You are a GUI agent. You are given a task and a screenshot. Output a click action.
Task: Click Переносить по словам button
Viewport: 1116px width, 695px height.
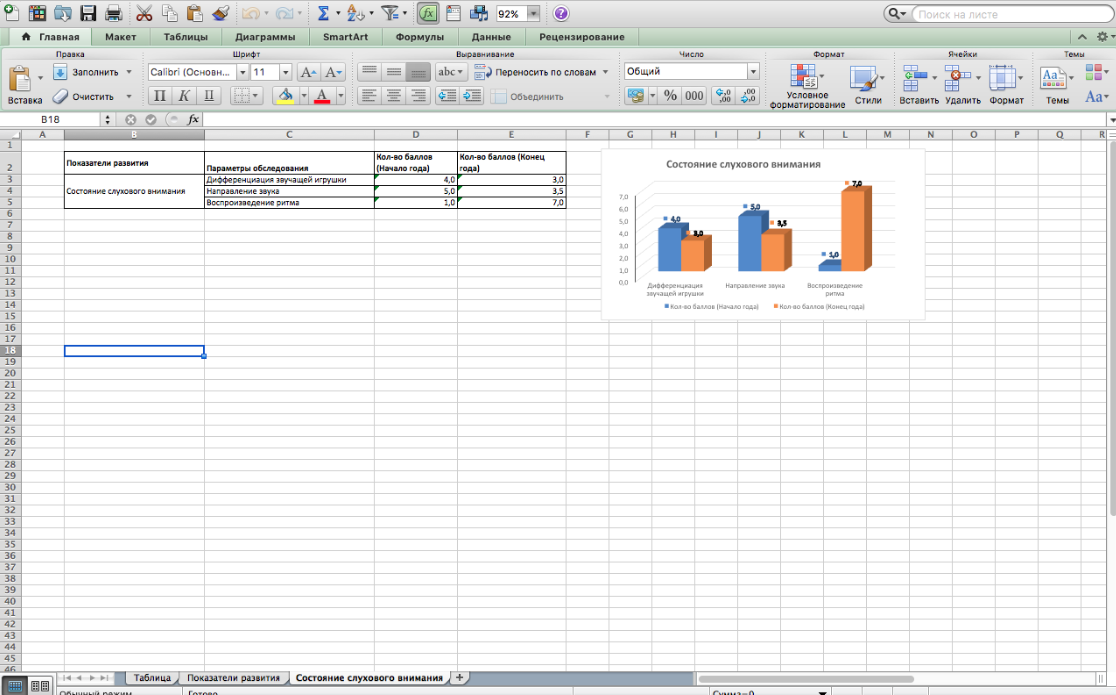pos(544,72)
